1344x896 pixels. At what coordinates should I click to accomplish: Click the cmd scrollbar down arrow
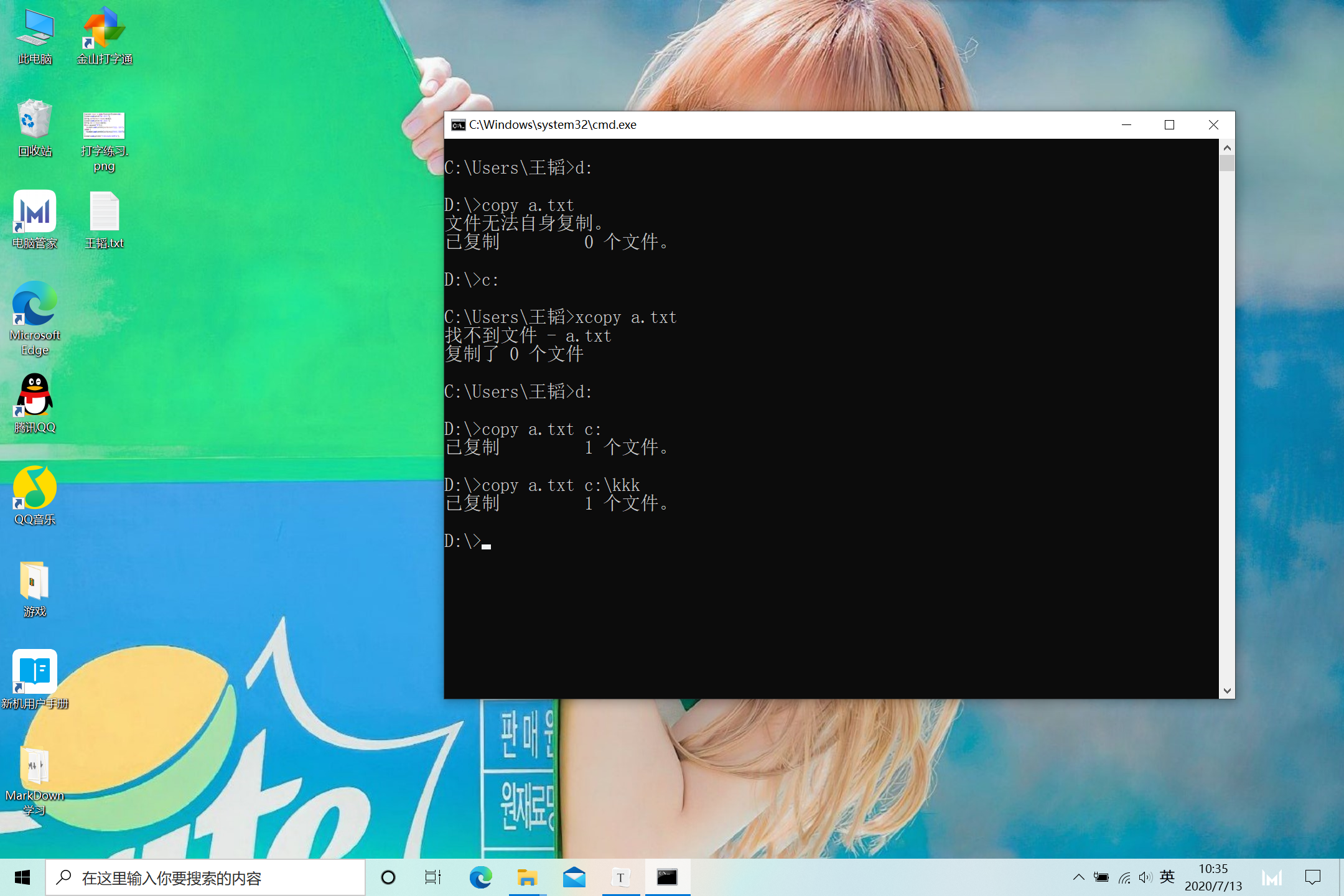click(x=1227, y=691)
